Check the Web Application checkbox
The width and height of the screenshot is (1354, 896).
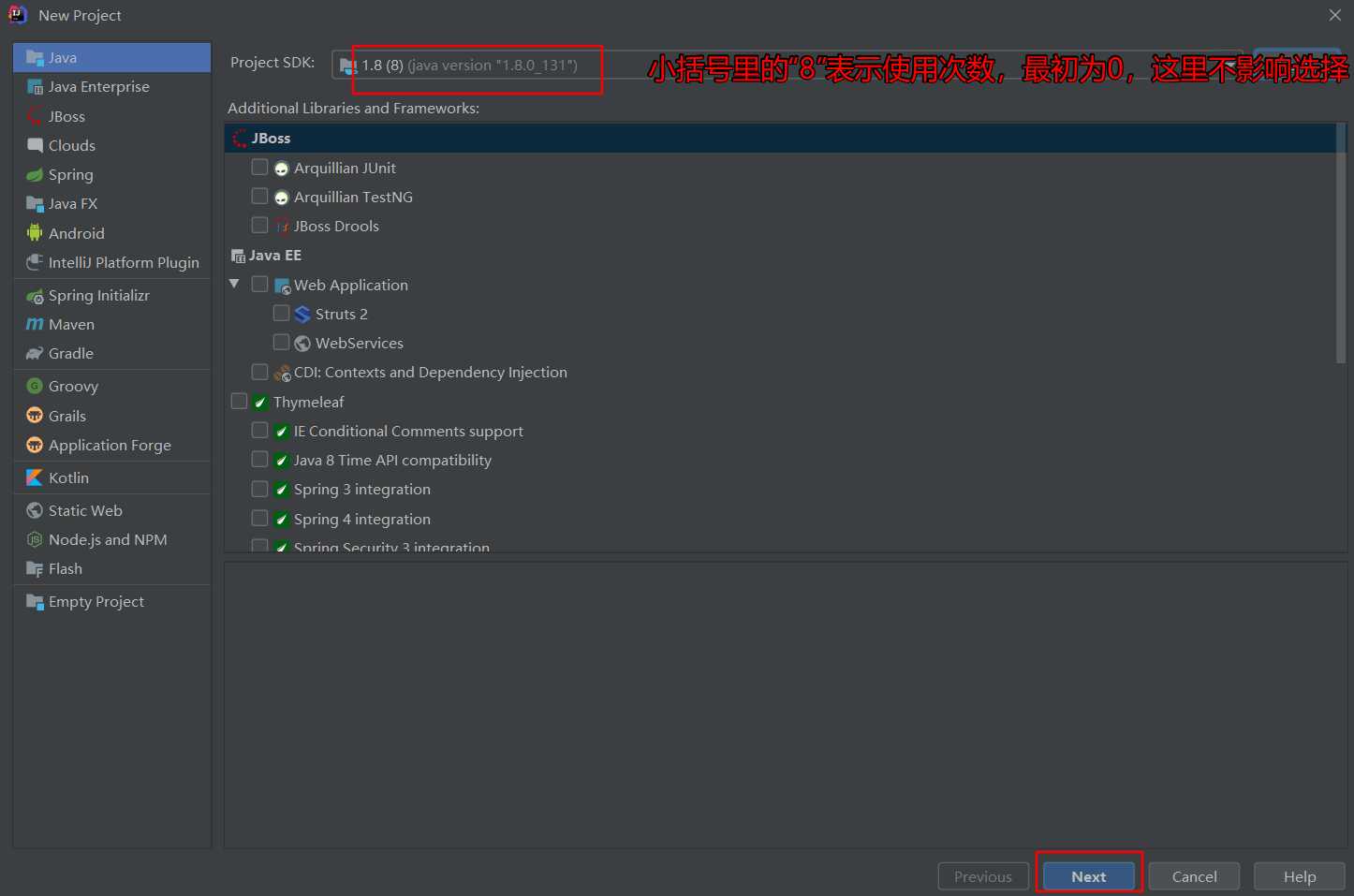(x=260, y=284)
